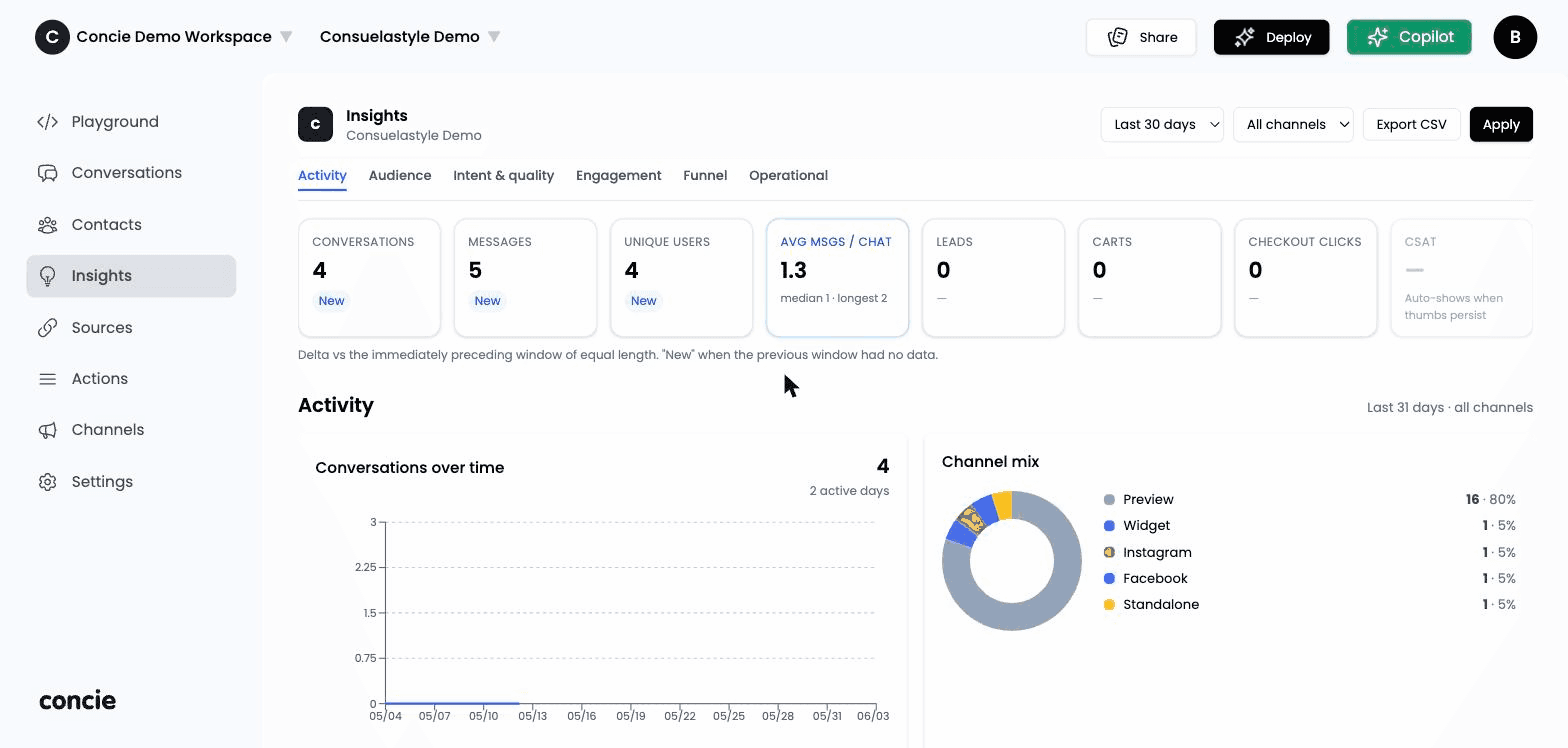Click the Contacts people icon
Screen dimensions: 1568x748
[47, 225]
